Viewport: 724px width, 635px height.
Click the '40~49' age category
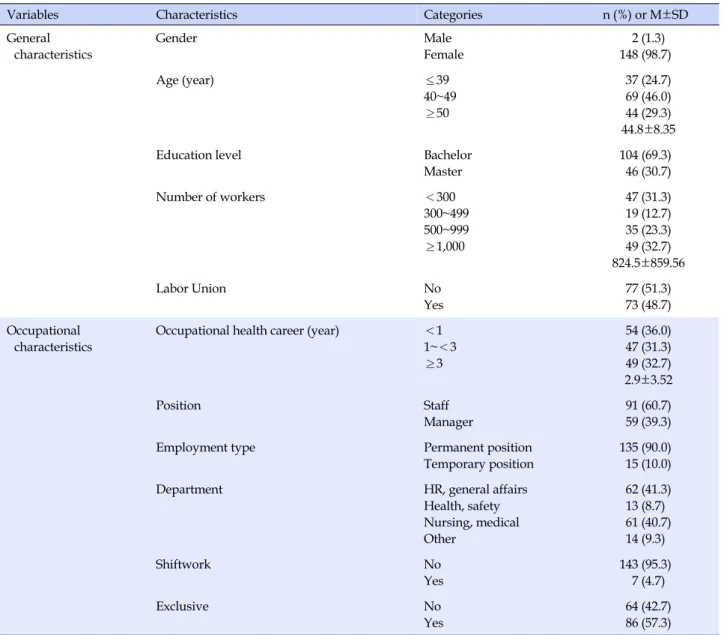(x=440, y=97)
